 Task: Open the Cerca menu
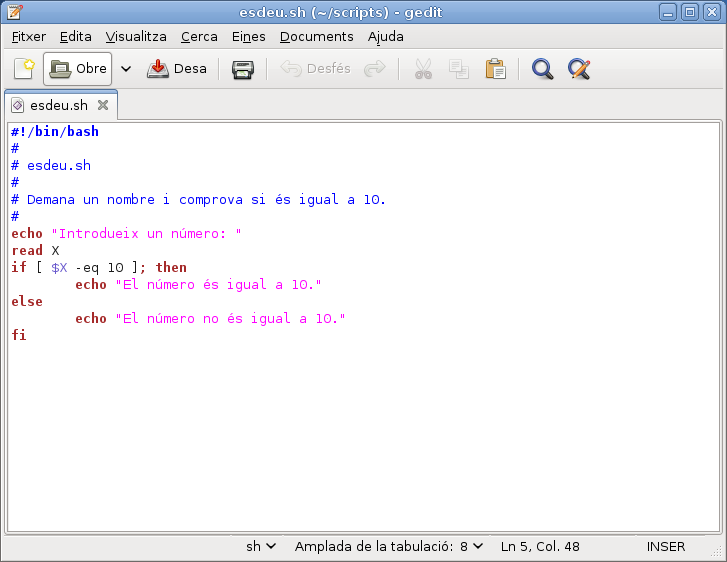(199, 36)
